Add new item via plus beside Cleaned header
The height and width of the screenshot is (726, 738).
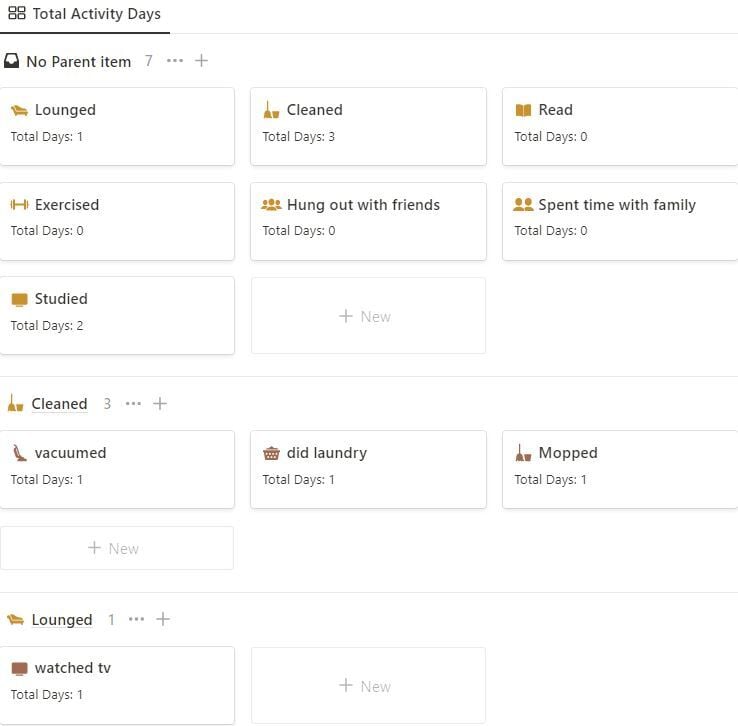pos(160,404)
